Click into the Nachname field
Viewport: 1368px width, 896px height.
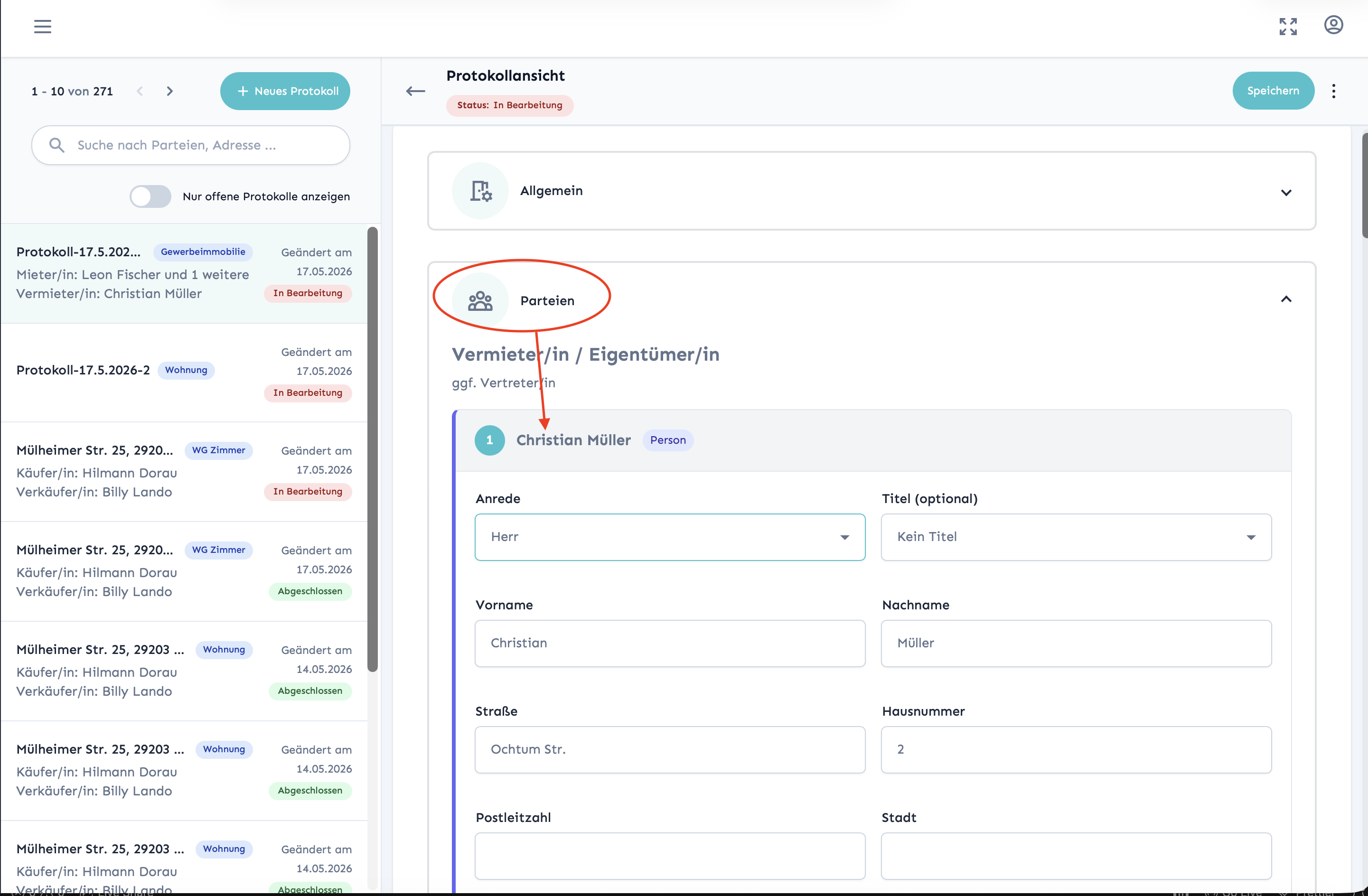click(x=1076, y=643)
